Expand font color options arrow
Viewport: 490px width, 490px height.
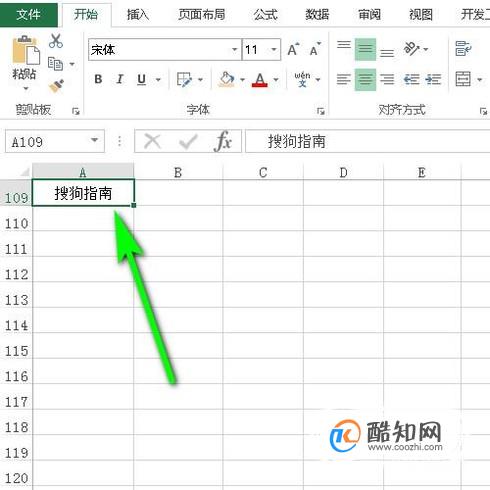click(276, 80)
